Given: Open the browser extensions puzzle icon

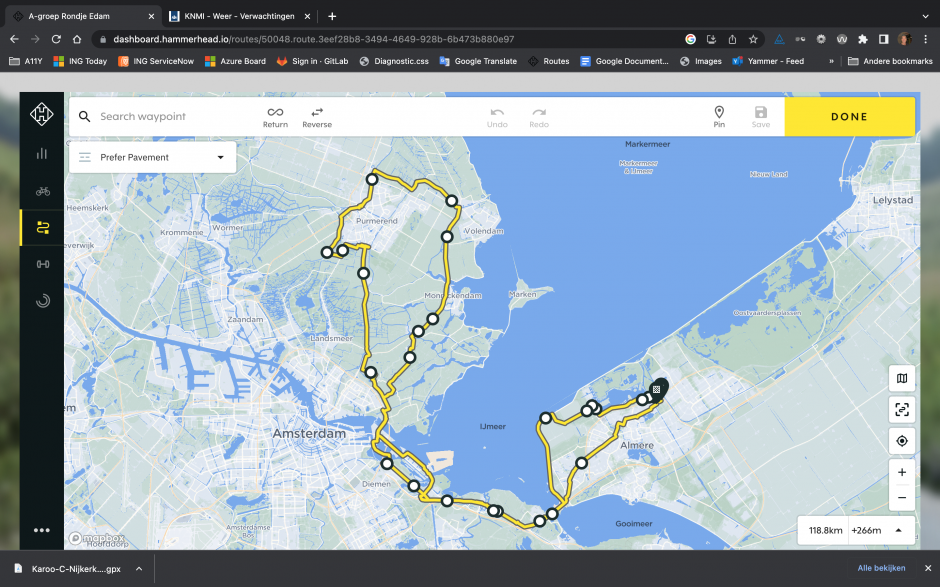Looking at the screenshot, I should tap(862, 39).
